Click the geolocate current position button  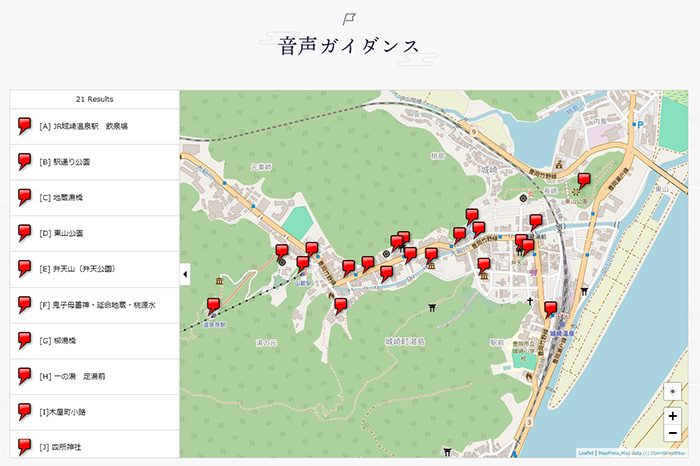(x=672, y=391)
